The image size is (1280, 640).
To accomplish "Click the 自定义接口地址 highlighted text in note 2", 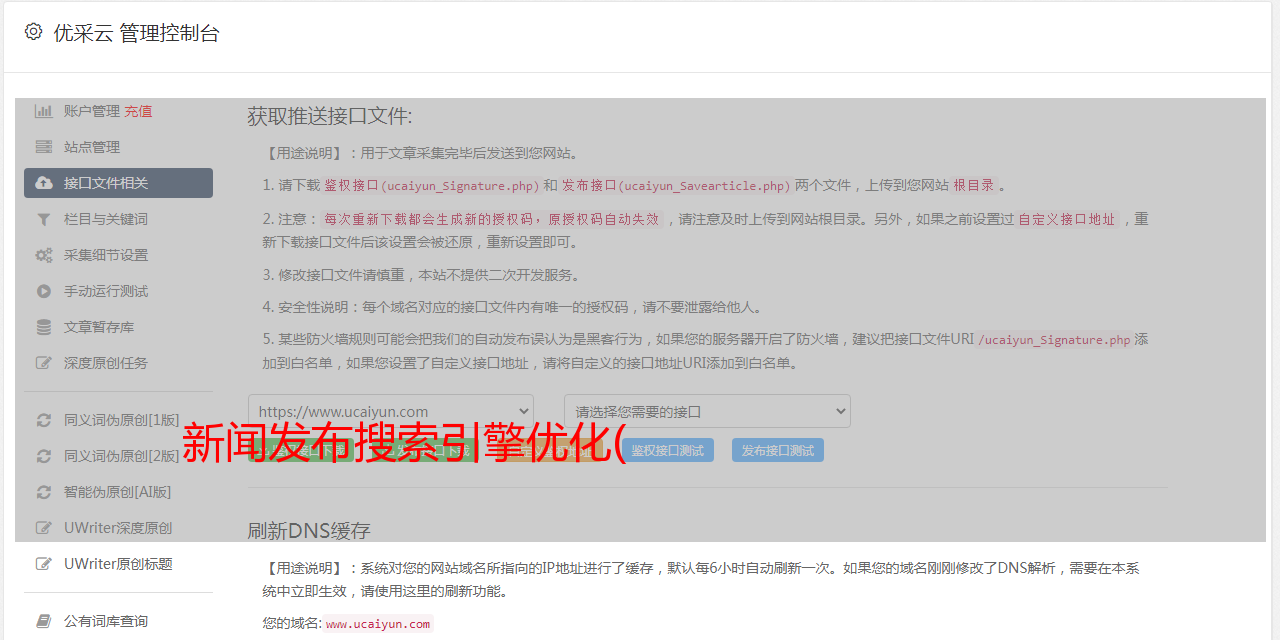I will [1066, 219].
